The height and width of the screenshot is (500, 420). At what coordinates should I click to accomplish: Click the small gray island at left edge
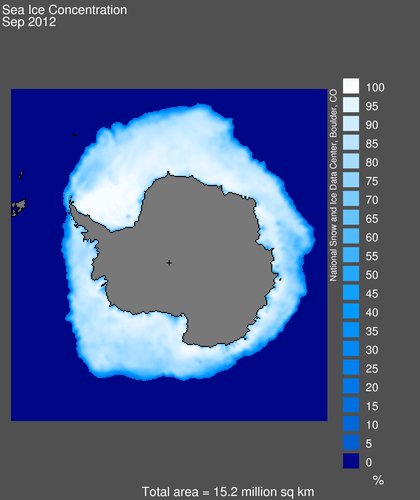click(x=19, y=207)
